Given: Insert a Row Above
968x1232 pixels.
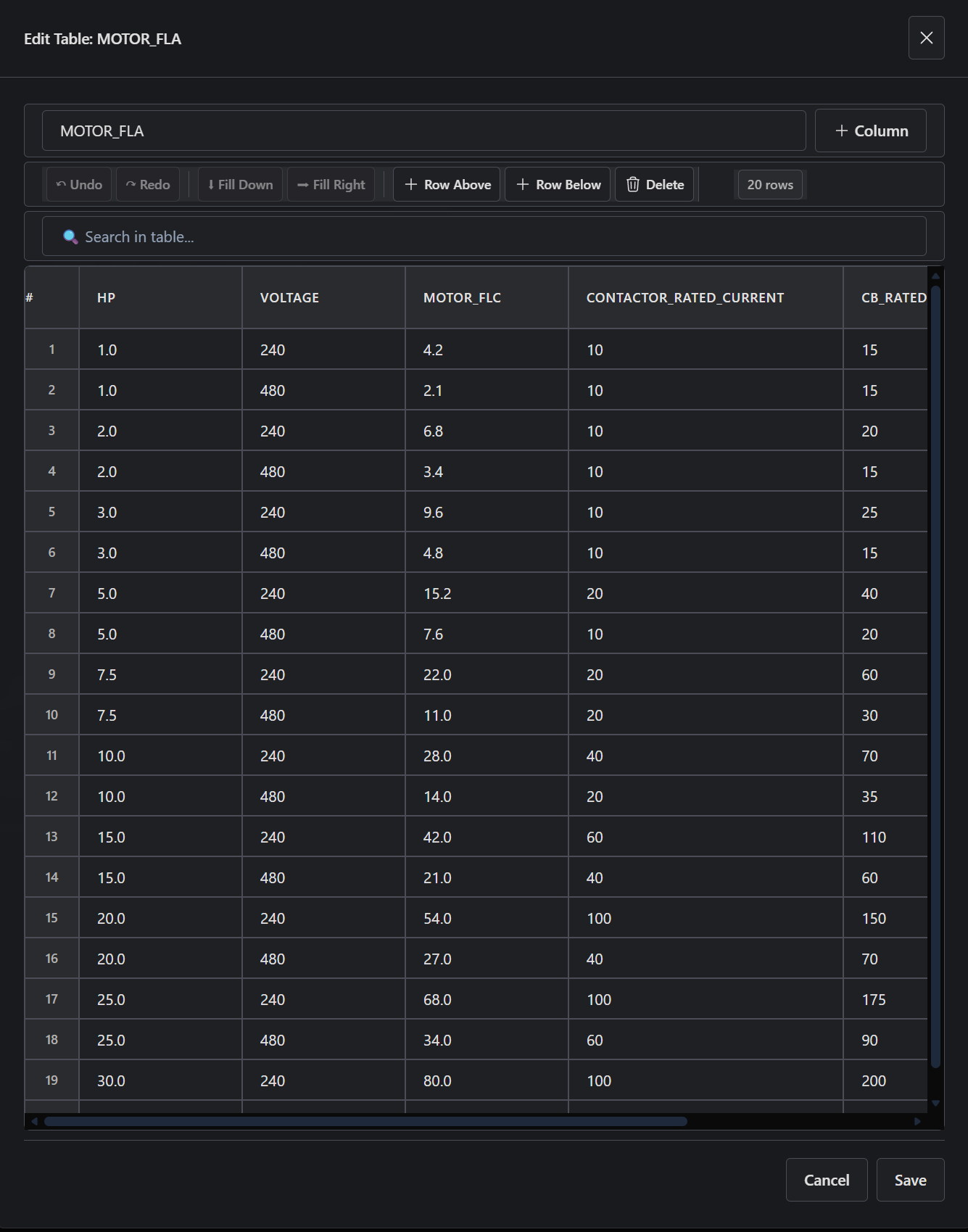Looking at the screenshot, I should pos(447,184).
